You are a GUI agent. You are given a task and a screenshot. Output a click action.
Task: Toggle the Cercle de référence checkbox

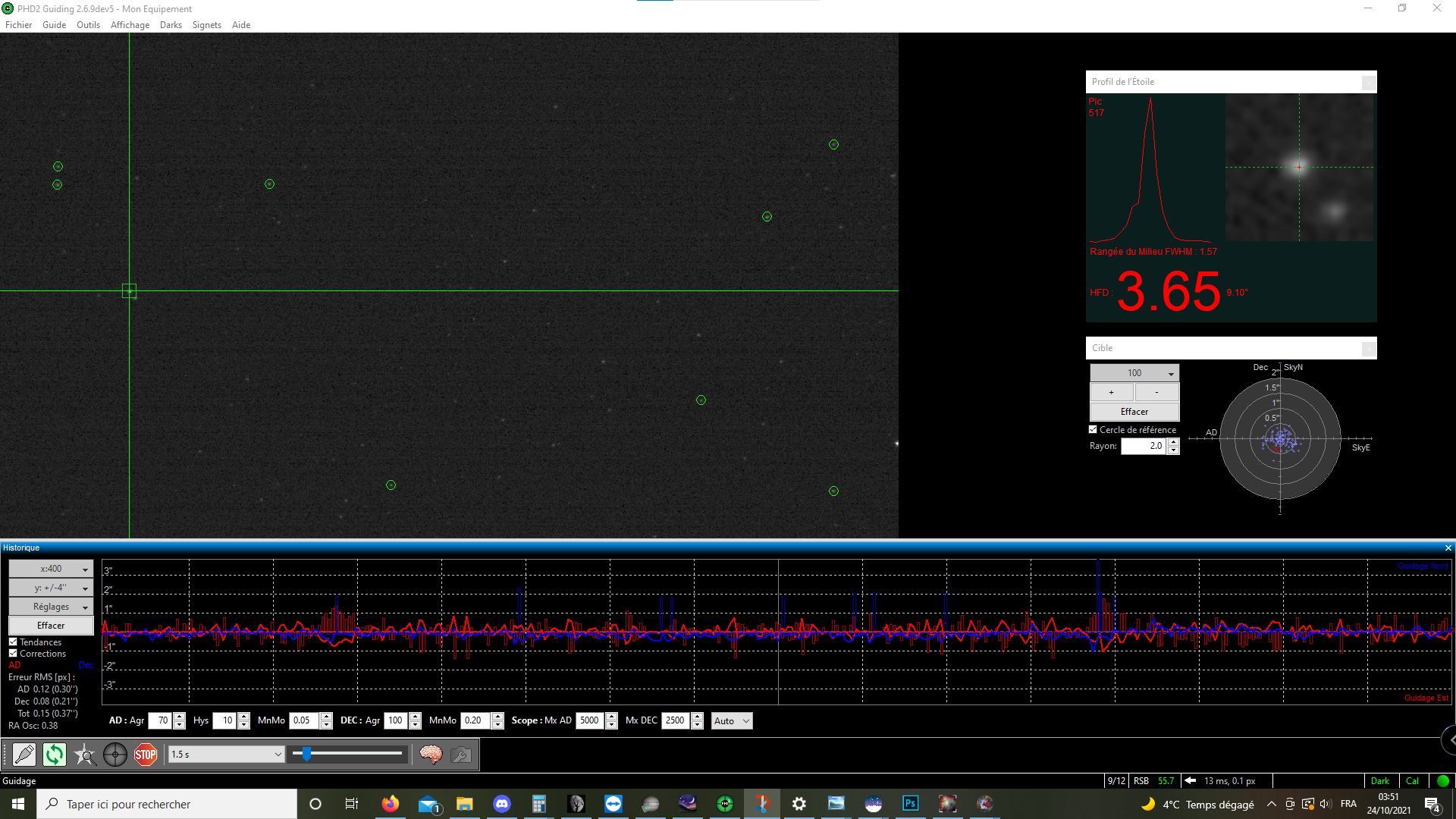coord(1093,430)
